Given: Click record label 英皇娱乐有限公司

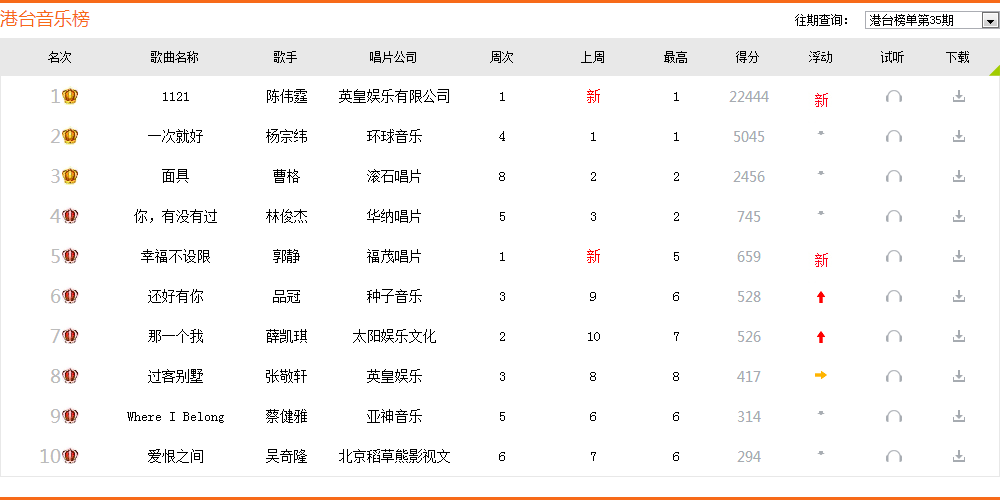Looking at the screenshot, I should click(394, 97).
